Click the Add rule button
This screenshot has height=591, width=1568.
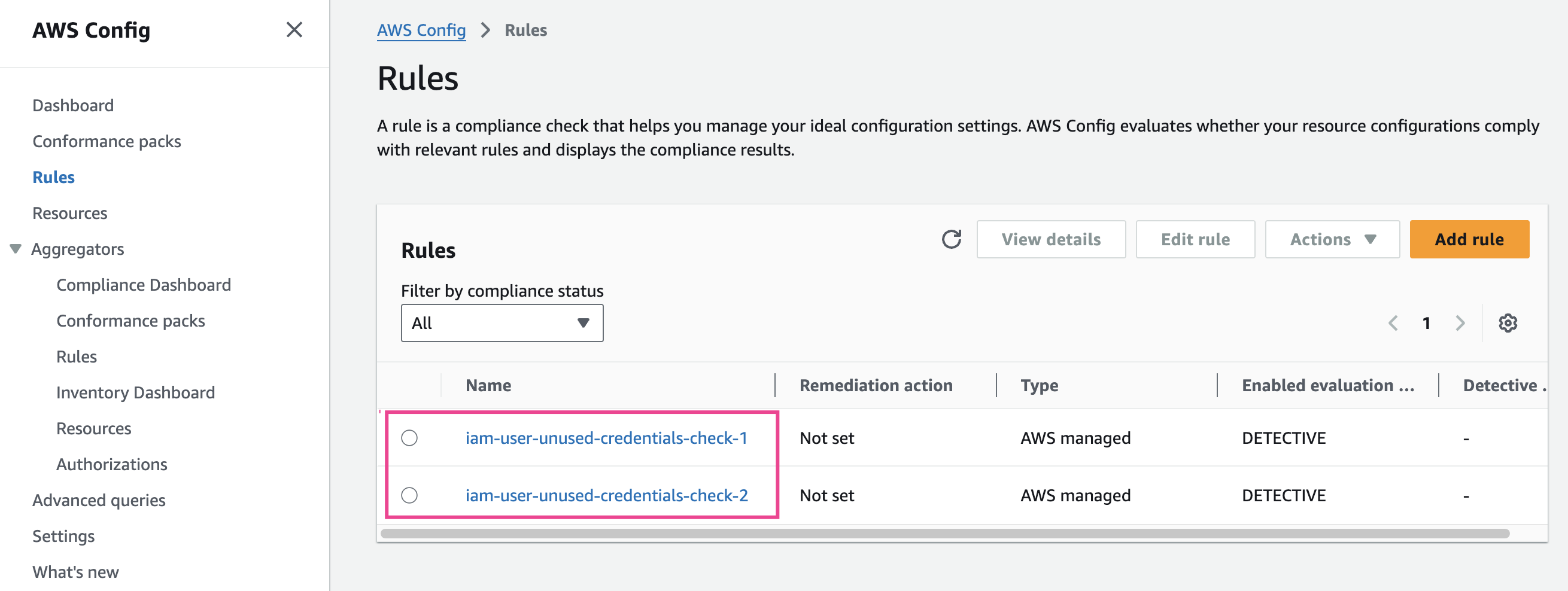click(x=1468, y=239)
